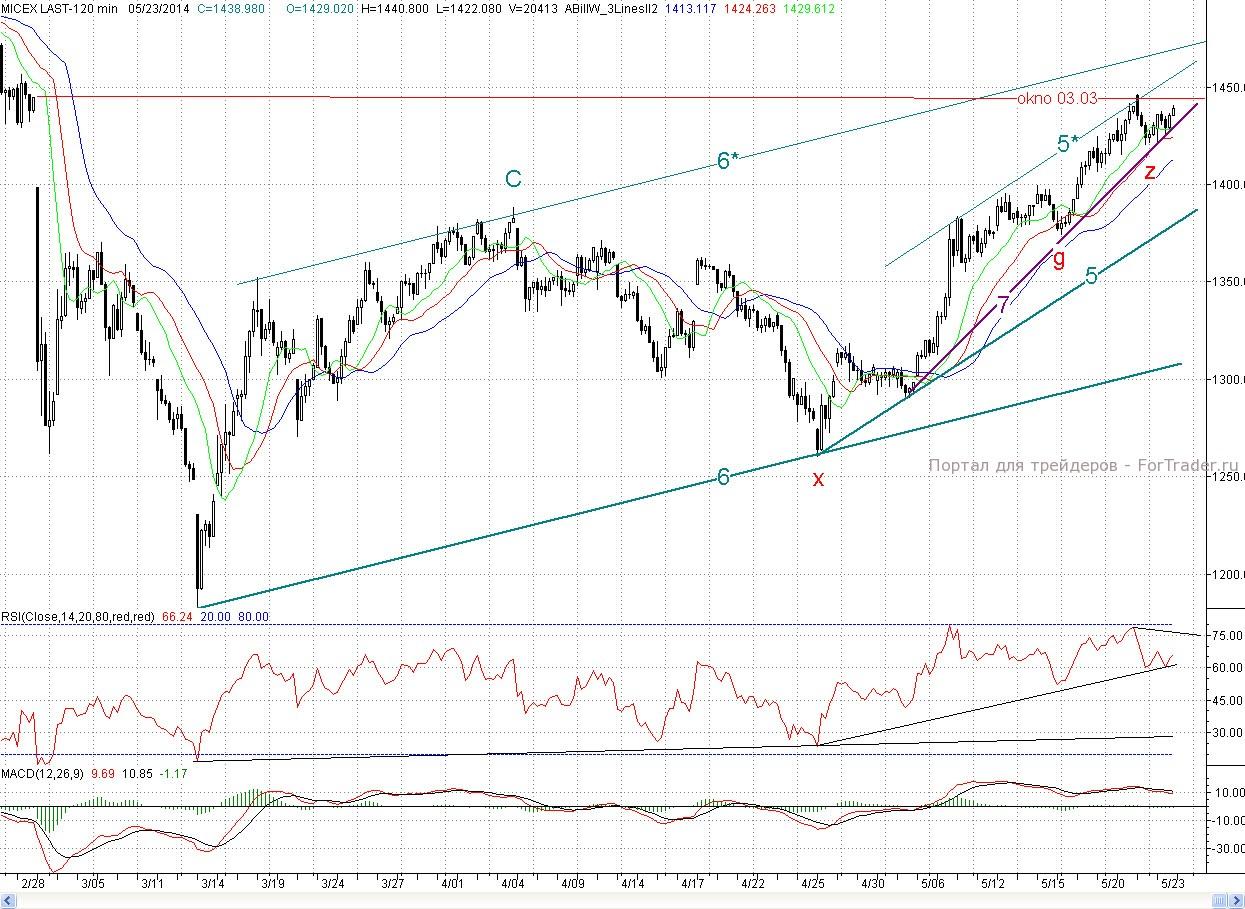Viewport: 1245px width, 909px height.
Task: Click the plain '6' lower trendline label
Action: pyautogui.click(x=723, y=477)
